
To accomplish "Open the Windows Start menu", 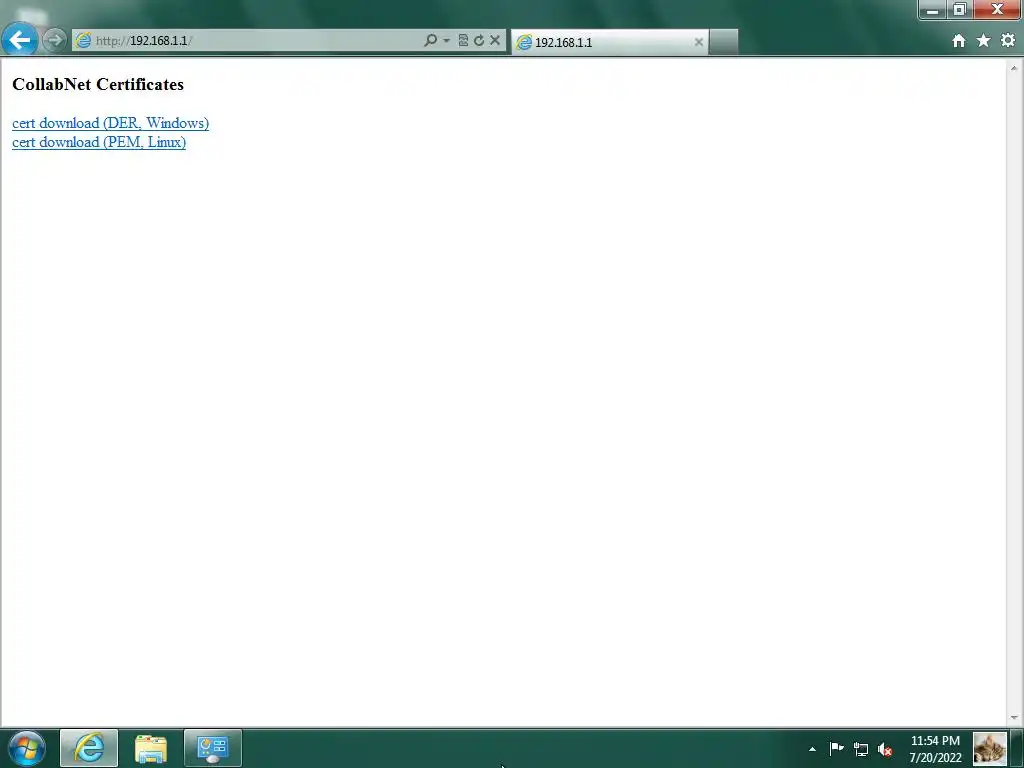I will tap(27, 748).
